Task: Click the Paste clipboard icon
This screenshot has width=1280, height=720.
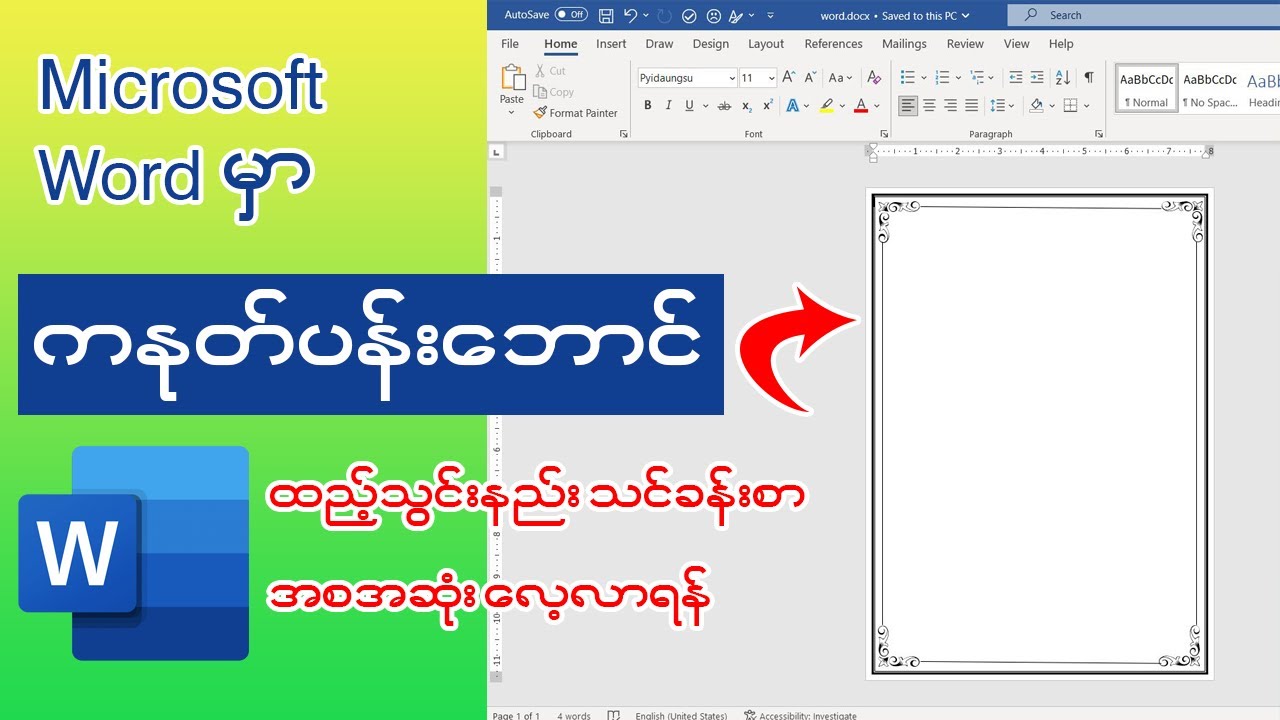Action: (x=512, y=78)
